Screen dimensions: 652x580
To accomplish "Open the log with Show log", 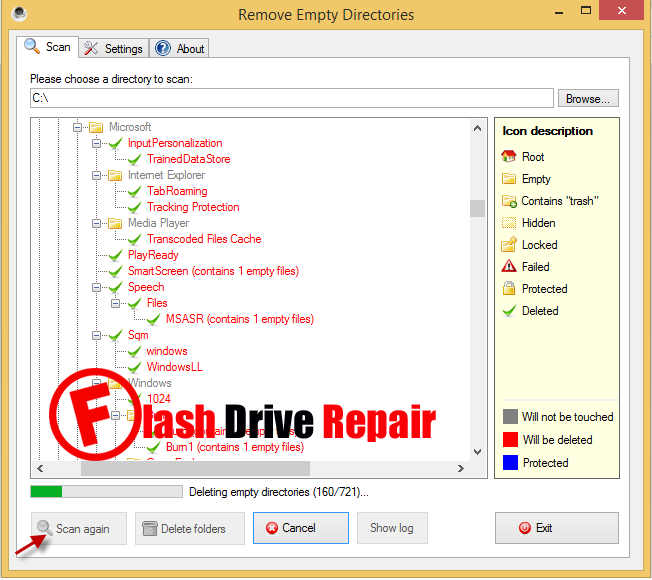I will 392,529.
